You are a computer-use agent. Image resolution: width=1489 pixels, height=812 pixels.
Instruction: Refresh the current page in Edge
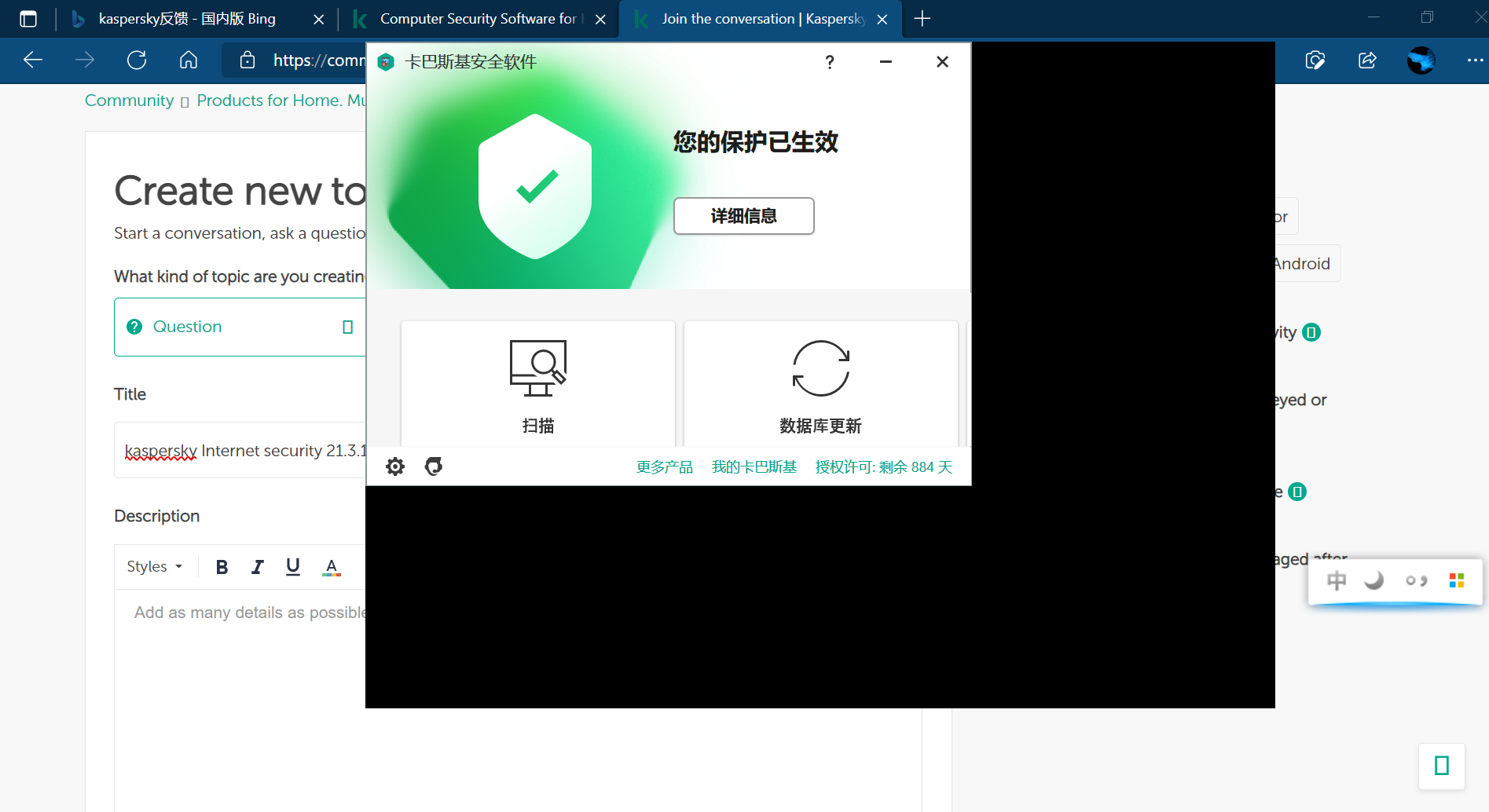tap(137, 60)
